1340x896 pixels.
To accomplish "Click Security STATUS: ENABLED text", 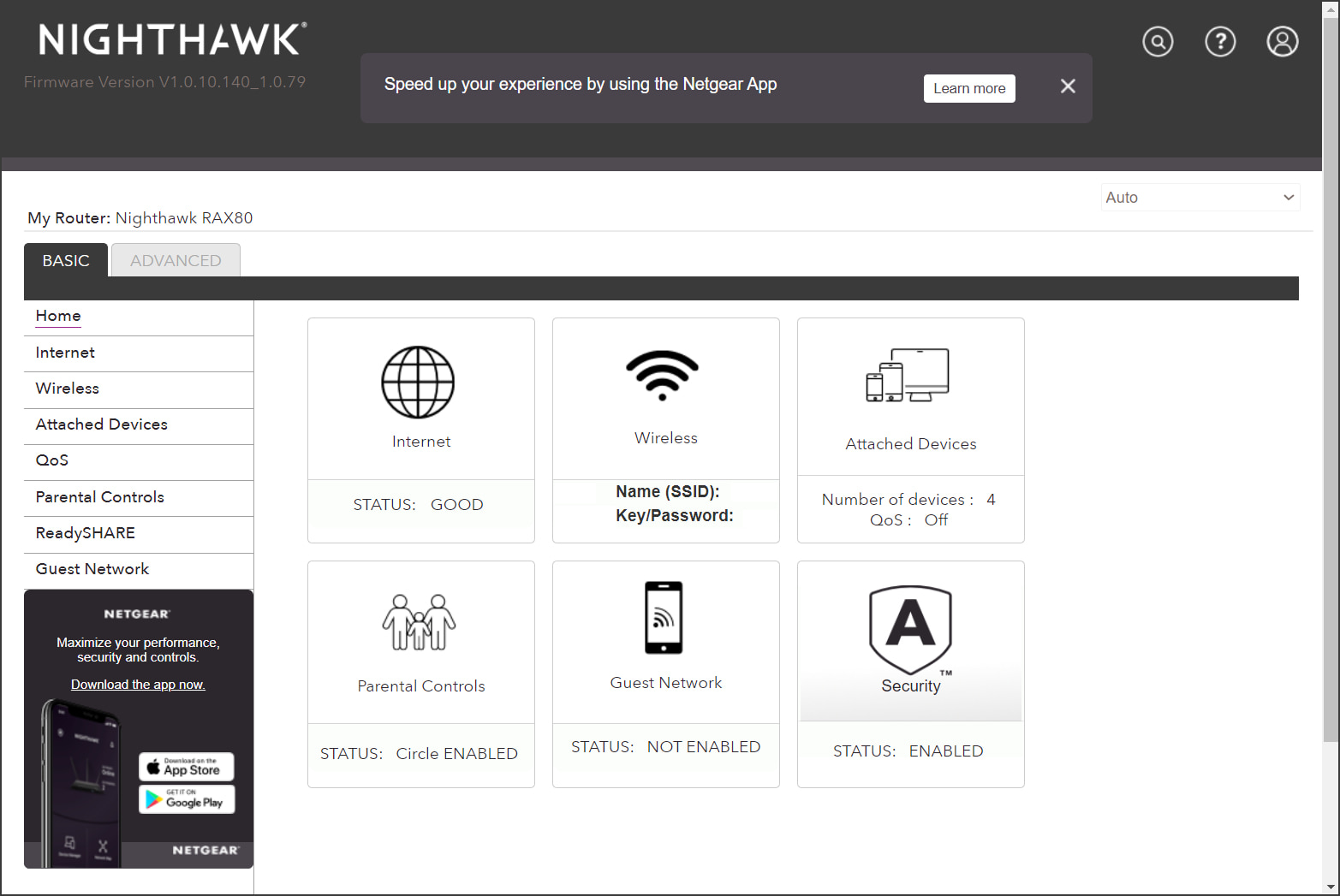I will tap(908, 751).
